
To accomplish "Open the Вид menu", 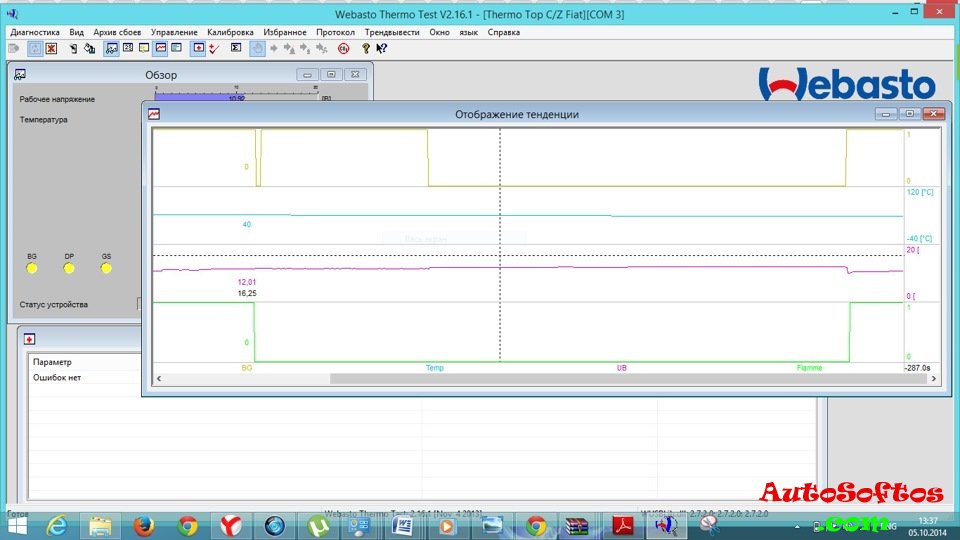I will [x=77, y=32].
